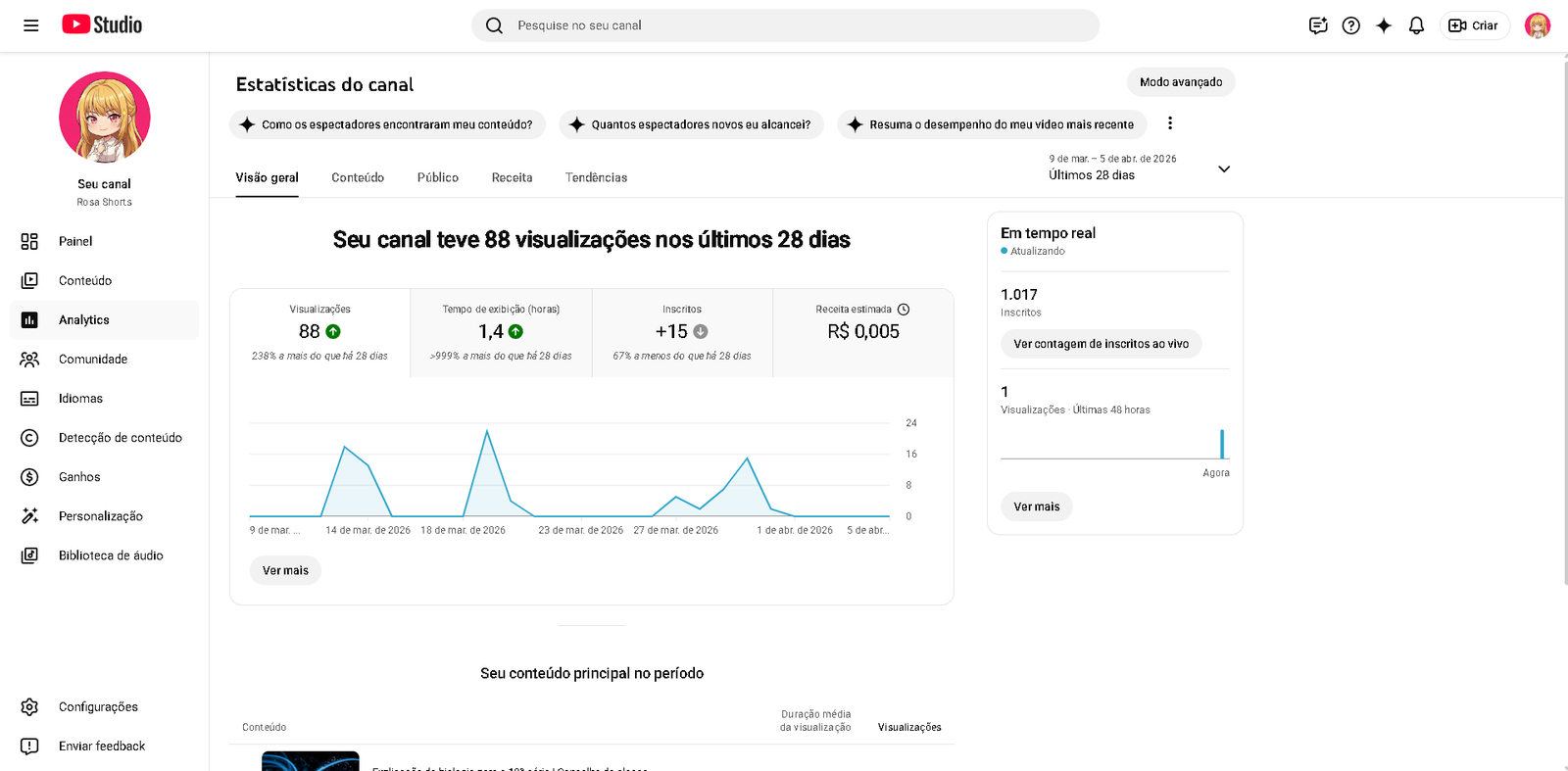Screen dimensions: 1568x771
Task: Open the notifications bell
Action: [1416, 25]
